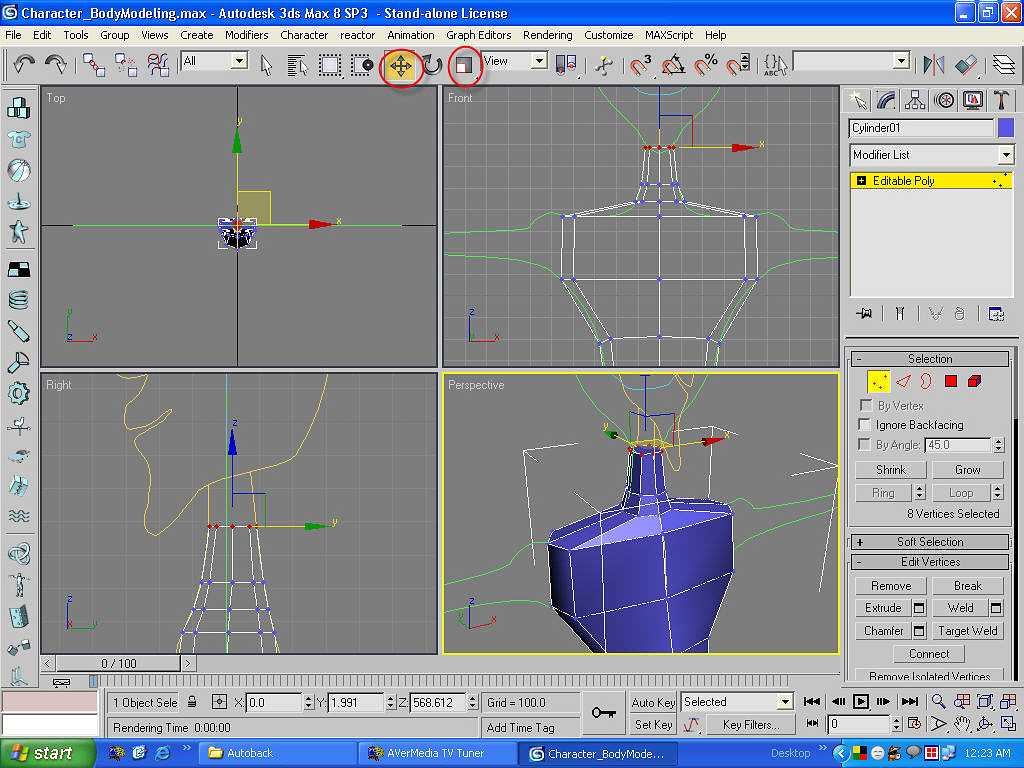Viewport: 1024px width, 768px height.
Task: Open Select by Name list icon
Action: point(297,65)
